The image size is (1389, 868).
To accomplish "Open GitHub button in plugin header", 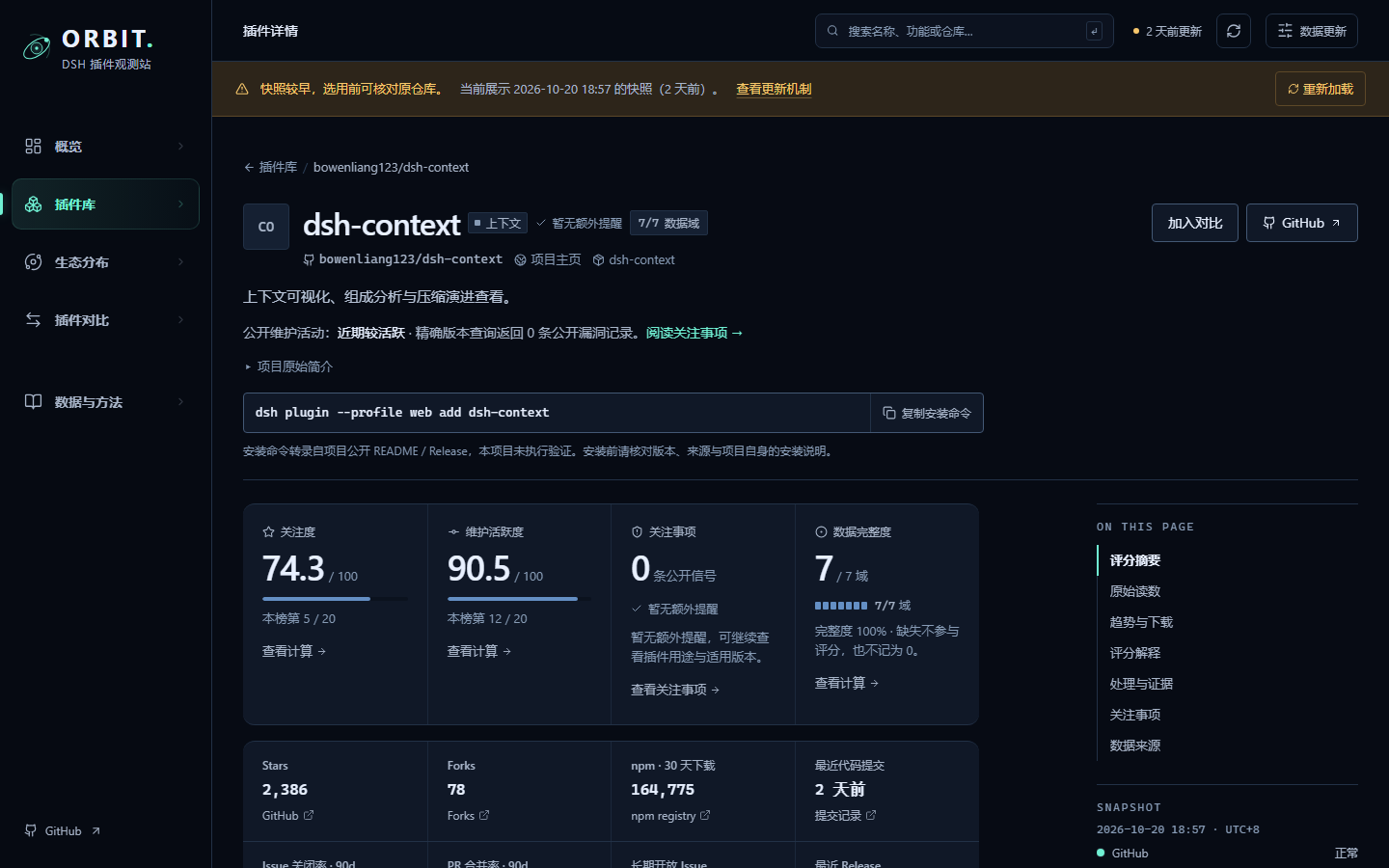I will tap(1302, 223).
